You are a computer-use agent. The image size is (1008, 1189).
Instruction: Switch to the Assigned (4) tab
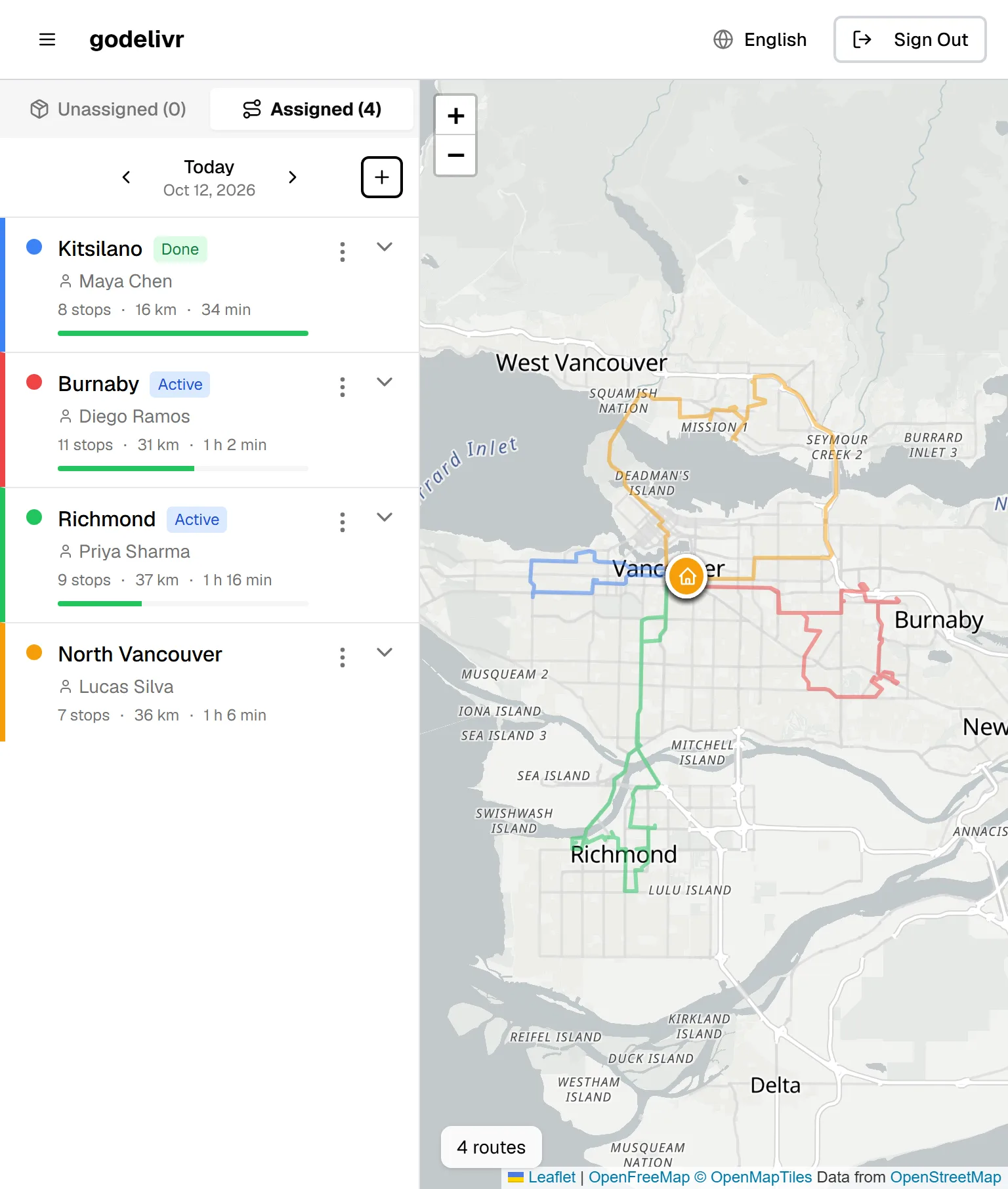(312, 109)
